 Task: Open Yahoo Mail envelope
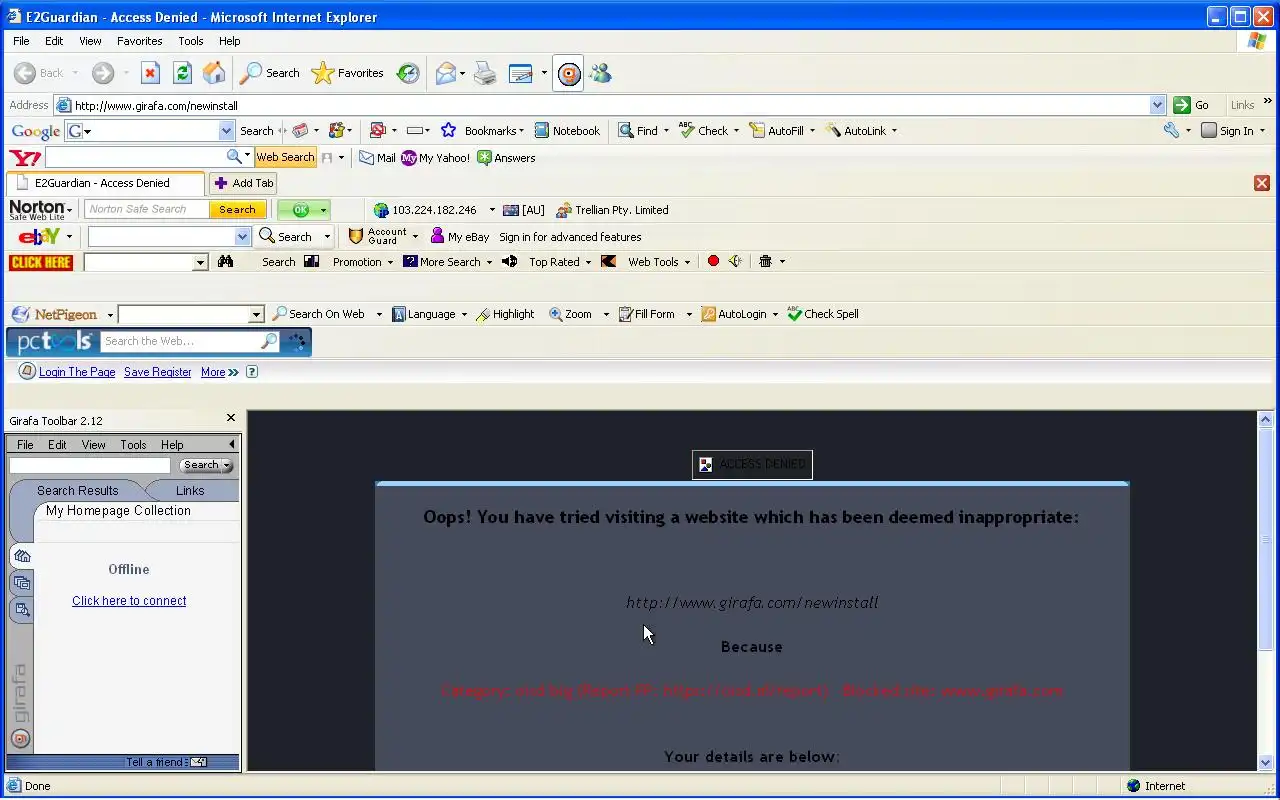tap(377, 158)
